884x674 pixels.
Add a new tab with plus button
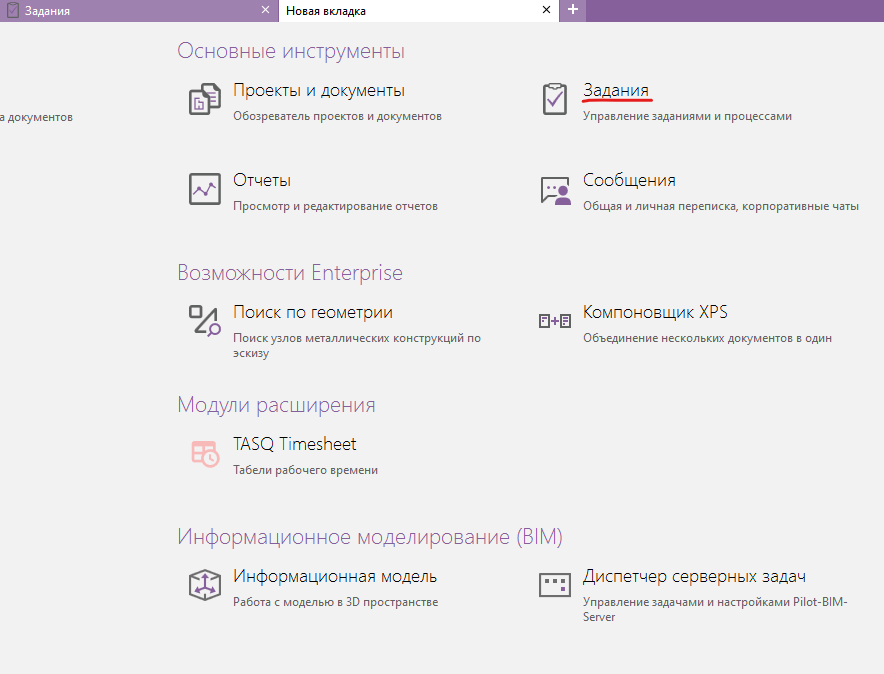pyautogui.click(x=573, y=10)
